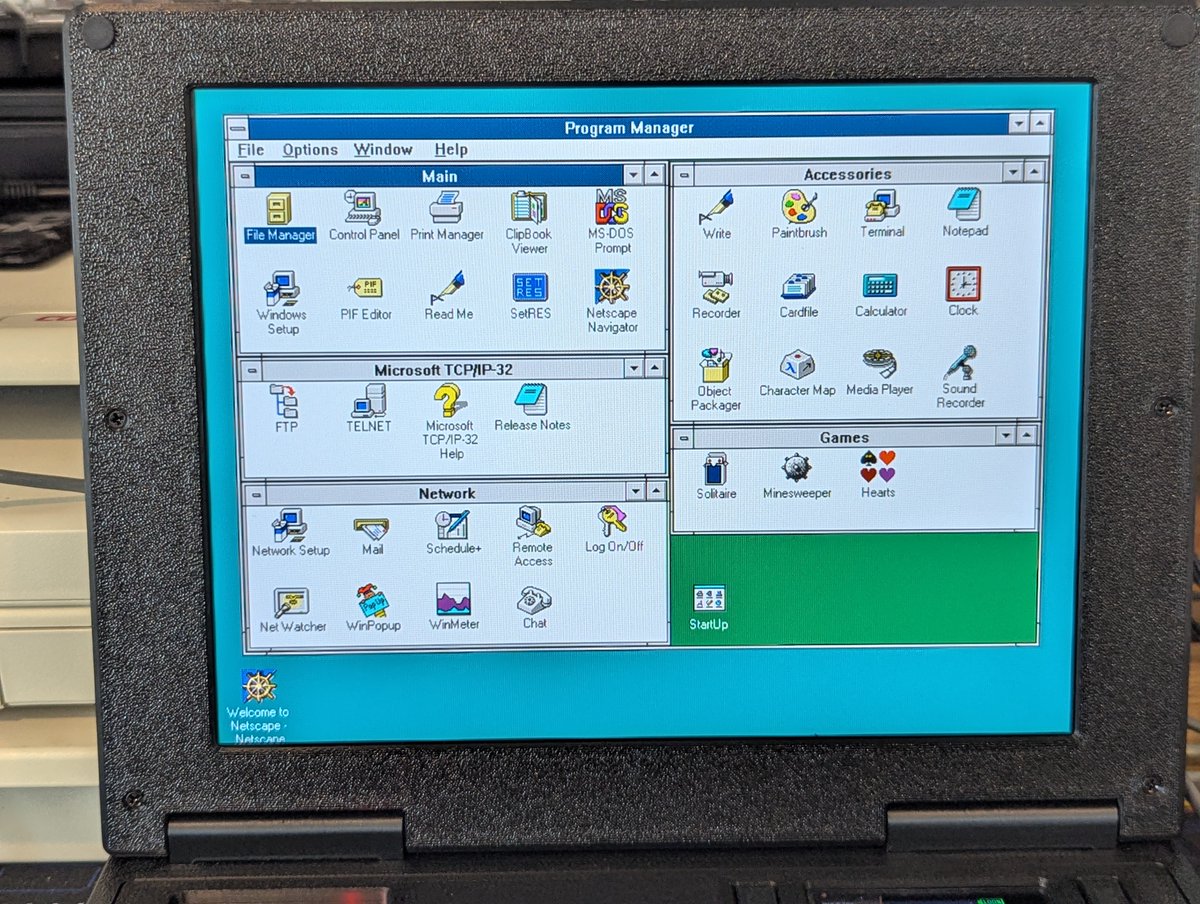Screen dimensions: 1200x904
Task: Open Network group control-menu box
Action: tap(256, 494)
